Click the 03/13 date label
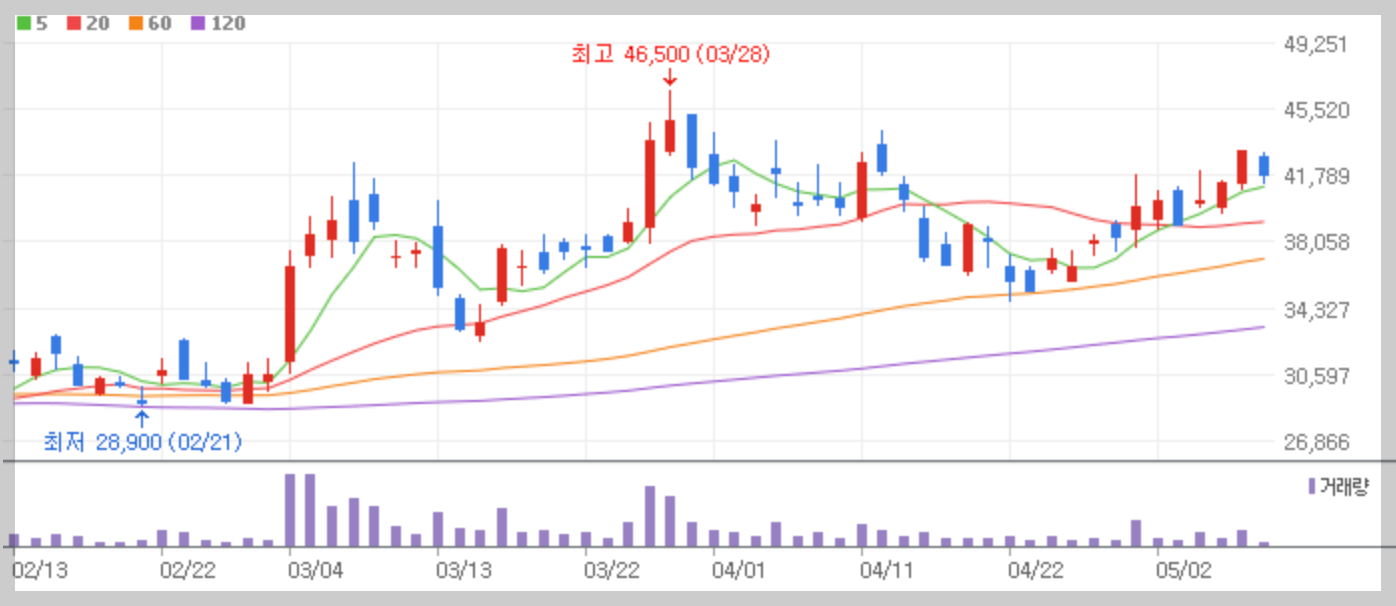Viewport: 1396px width, 606px height. click(464, 570)
